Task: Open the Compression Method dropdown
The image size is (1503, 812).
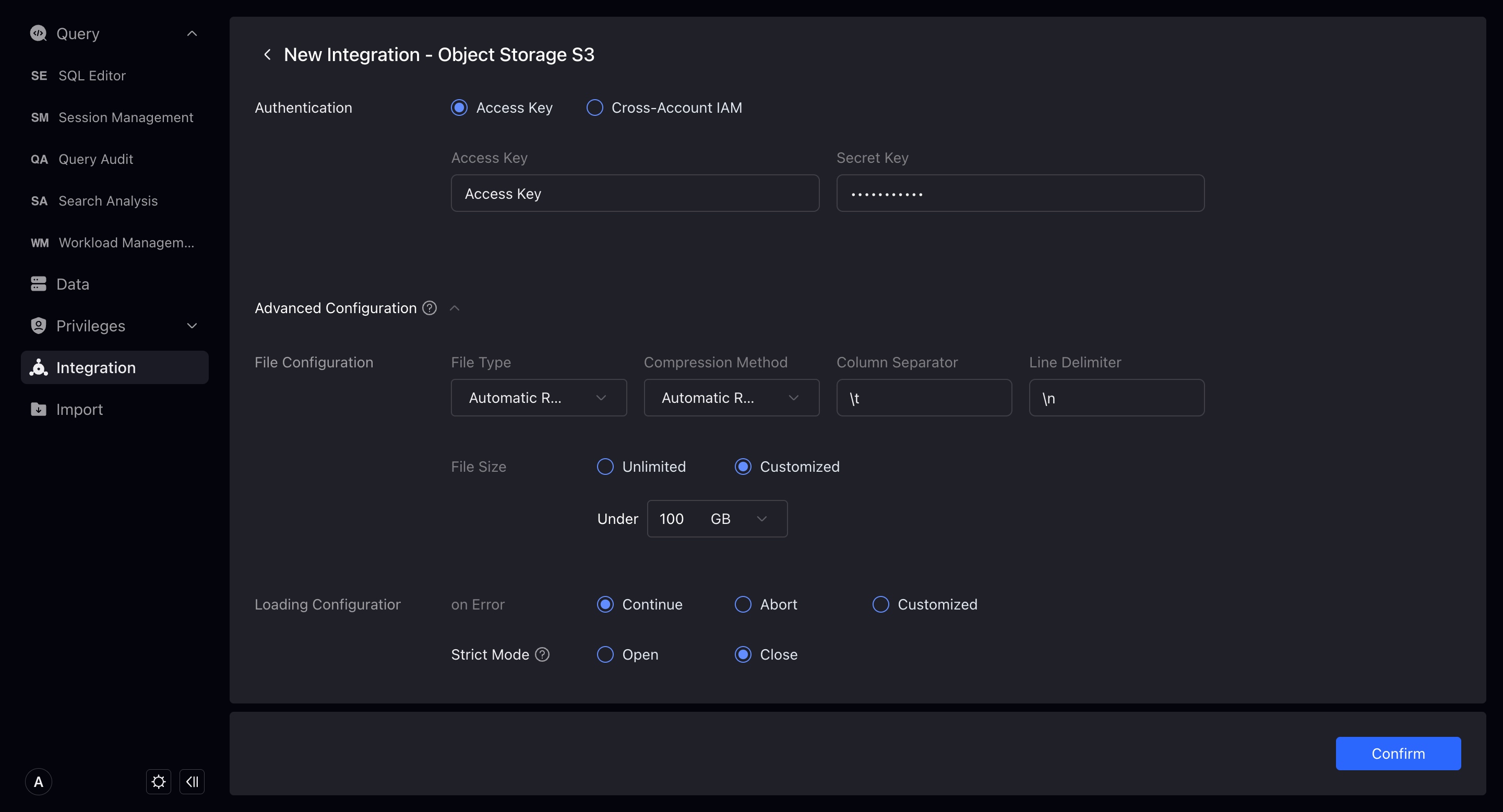Action: (x=731, y=397)
